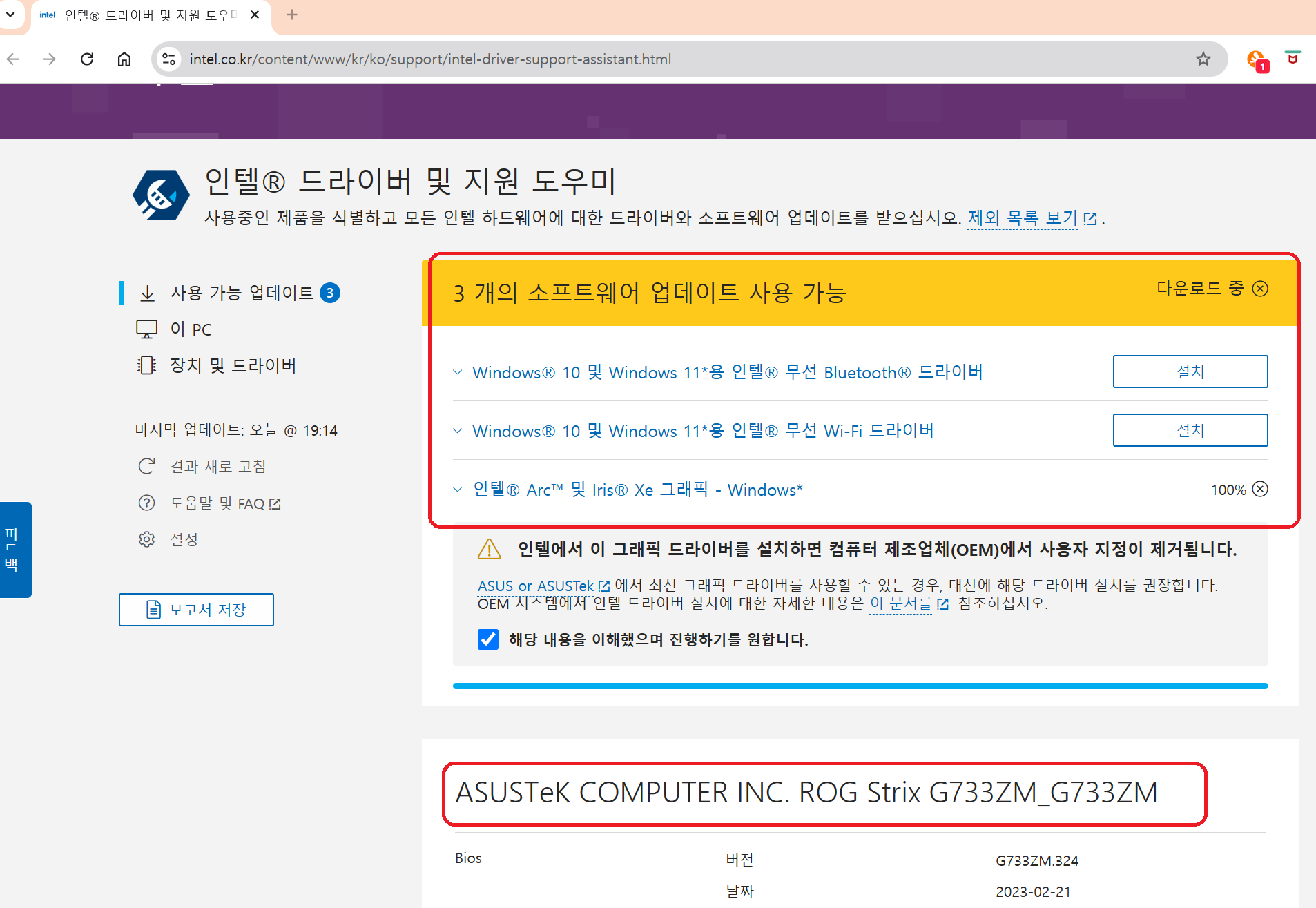Image resolution: width=1316 pixels, height=908 pixels.
Task: Expand the Bluetooth driver entry chevron
Action: (x=458, y=372)
